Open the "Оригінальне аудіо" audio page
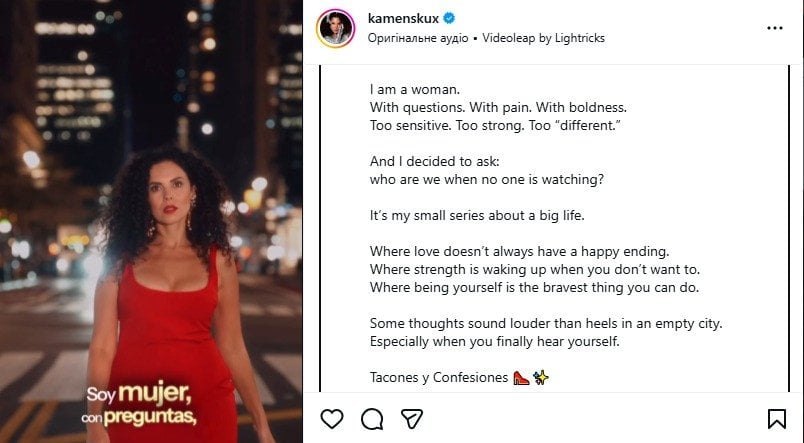 [417, 38]
